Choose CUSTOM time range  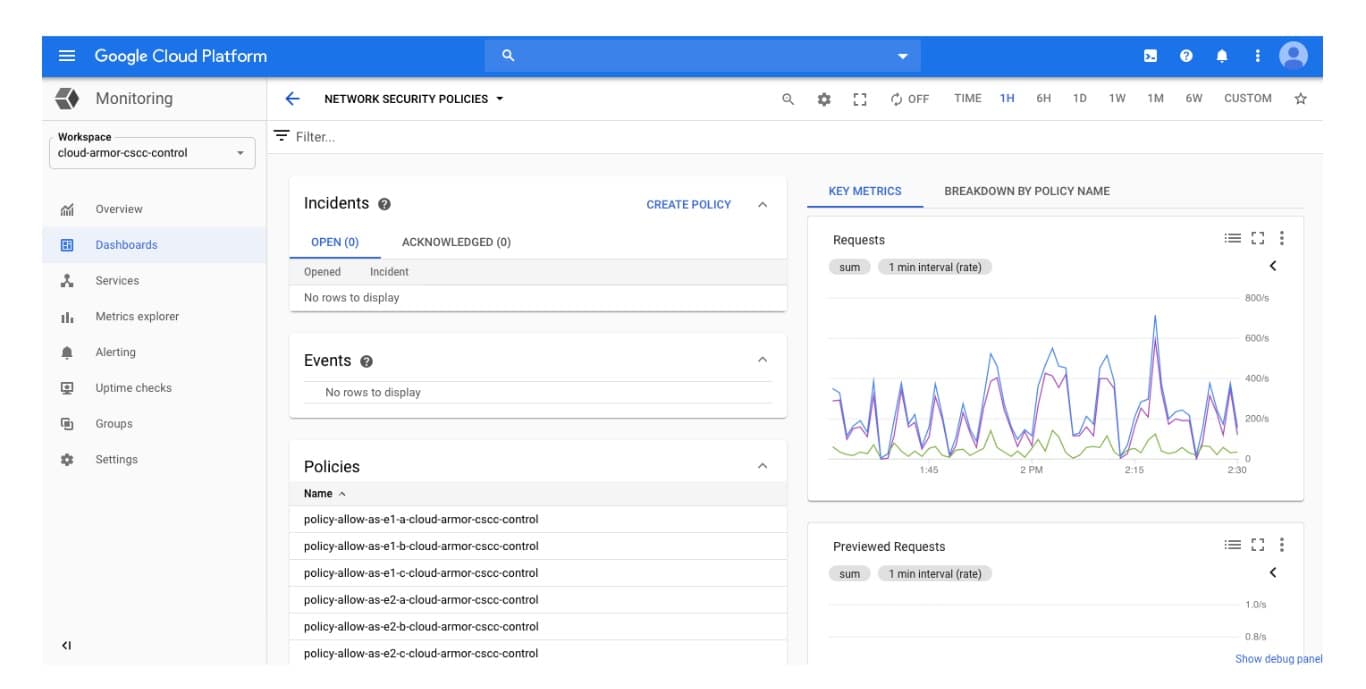point(1248,99)
